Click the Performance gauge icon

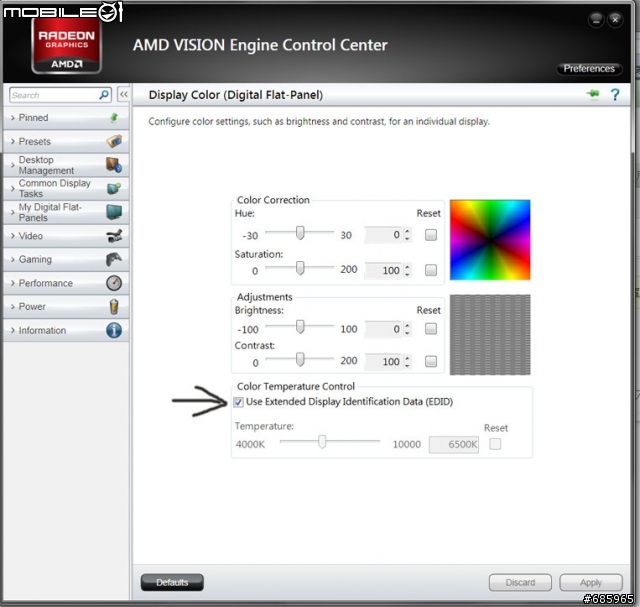point(114,283)
